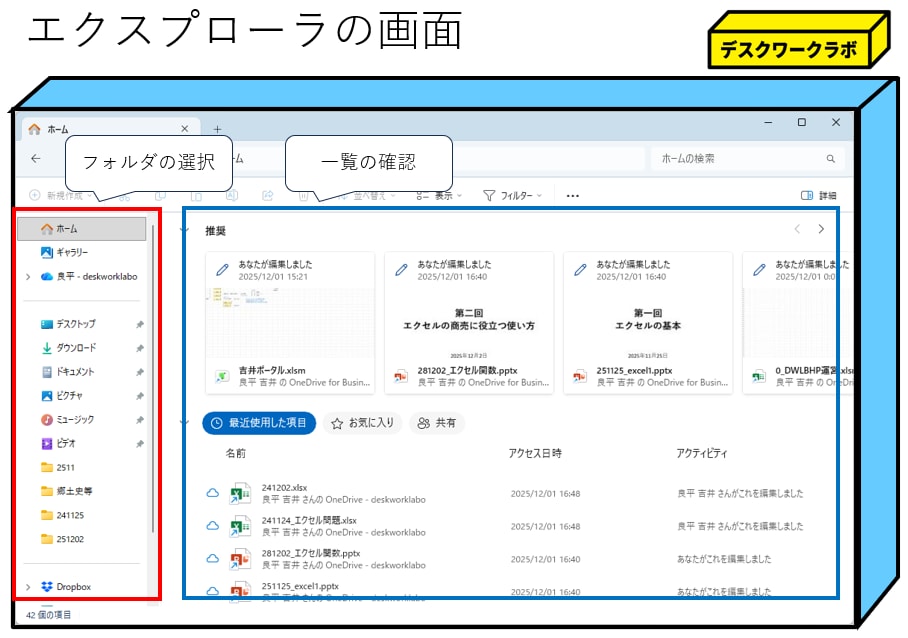Screen dimensions: 908x638
Task: Go back with the back arrow button
Action: (x=36, y=158)
